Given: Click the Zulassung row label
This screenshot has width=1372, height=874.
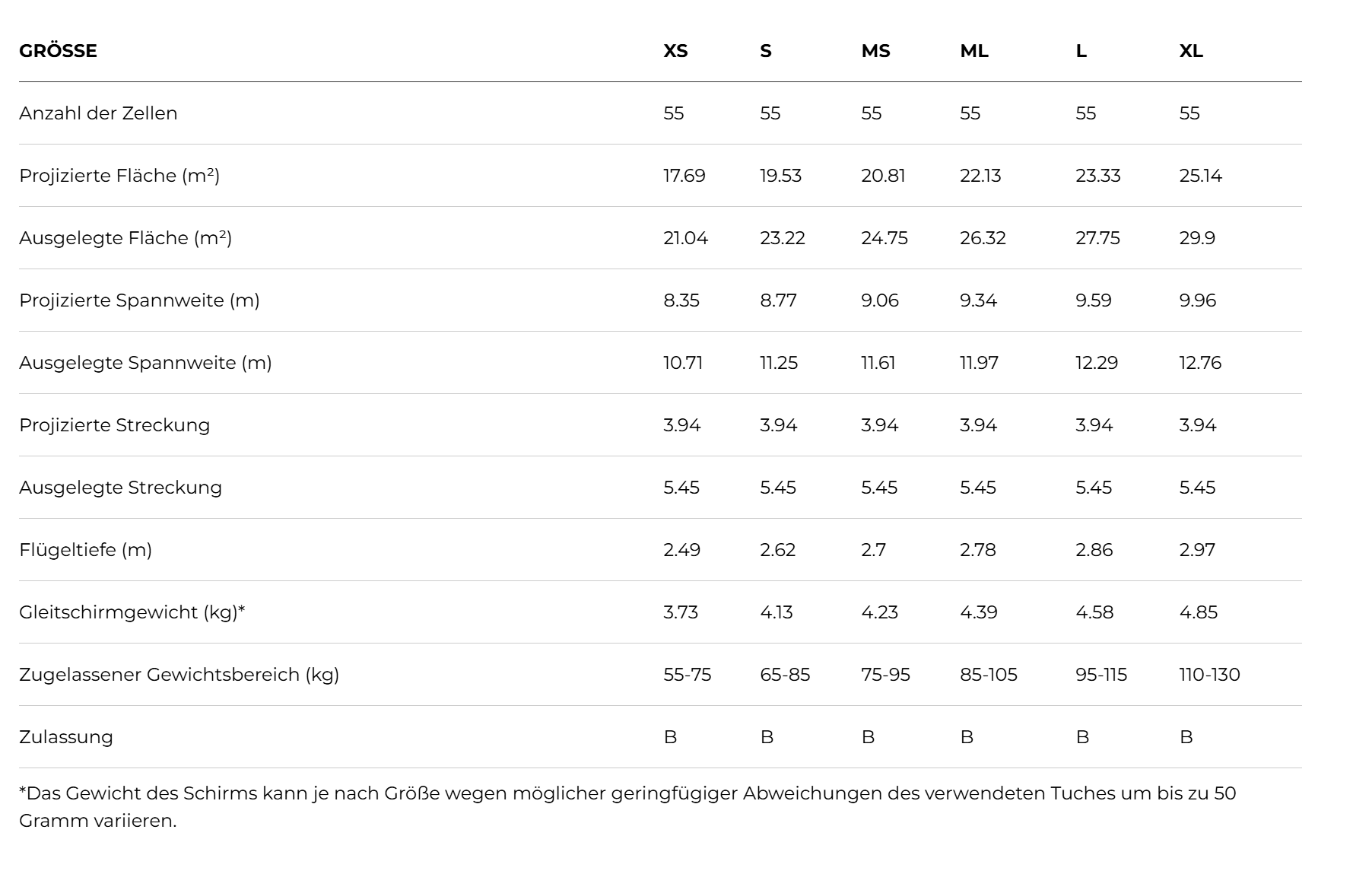Looking at the screenshot, I should [66, 737].
